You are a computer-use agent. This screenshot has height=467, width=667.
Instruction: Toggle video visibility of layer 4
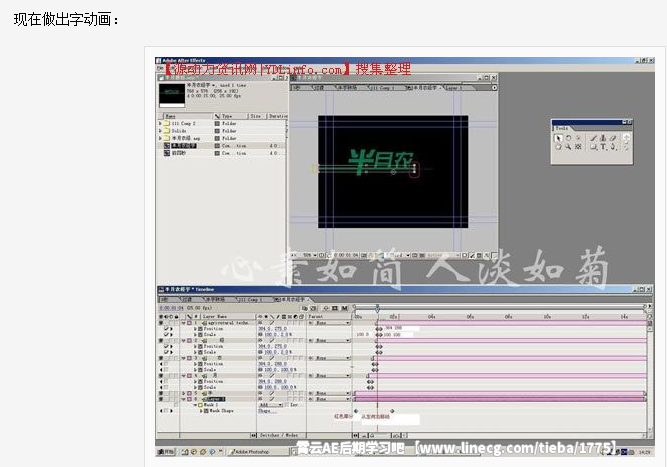[x=161, y=376]
